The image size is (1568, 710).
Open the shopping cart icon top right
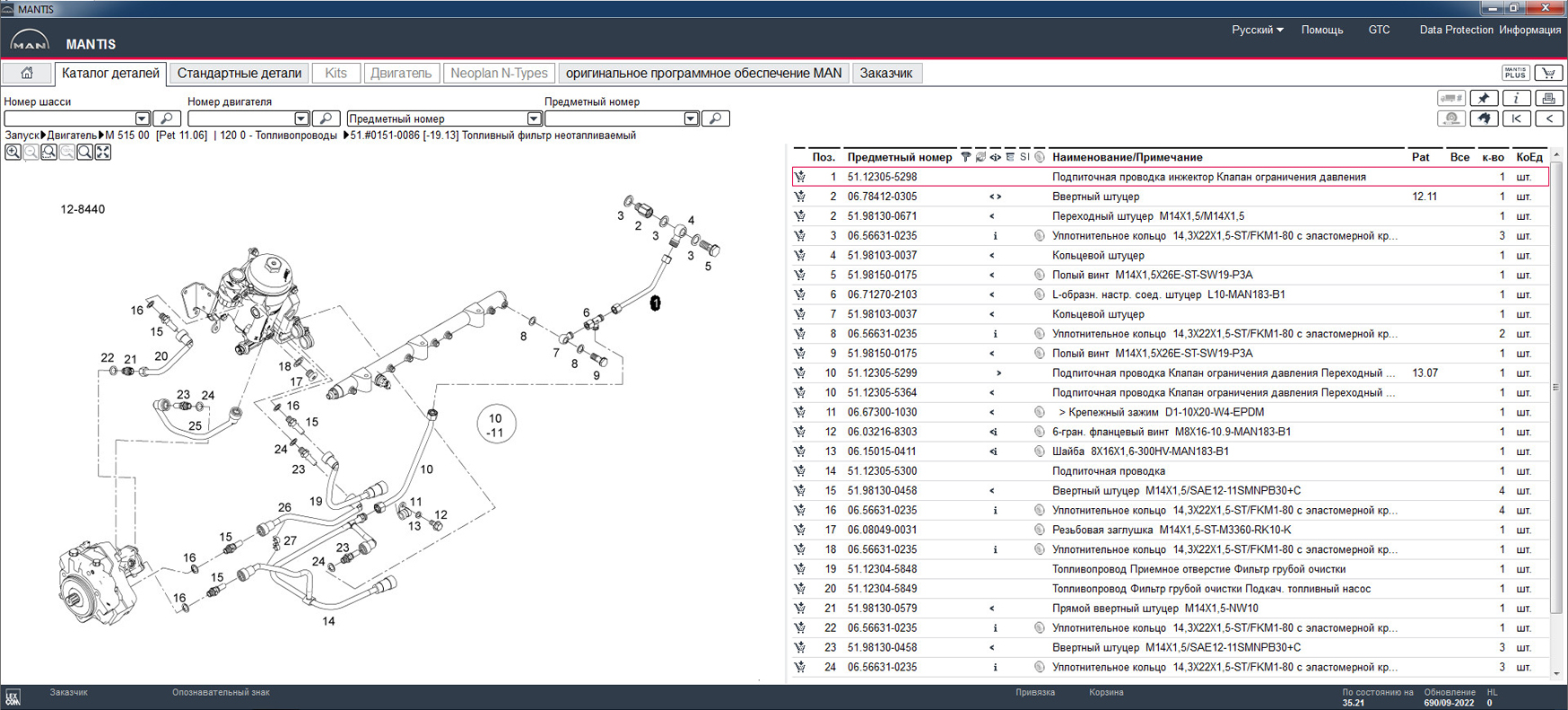(x=1549, y=74)
